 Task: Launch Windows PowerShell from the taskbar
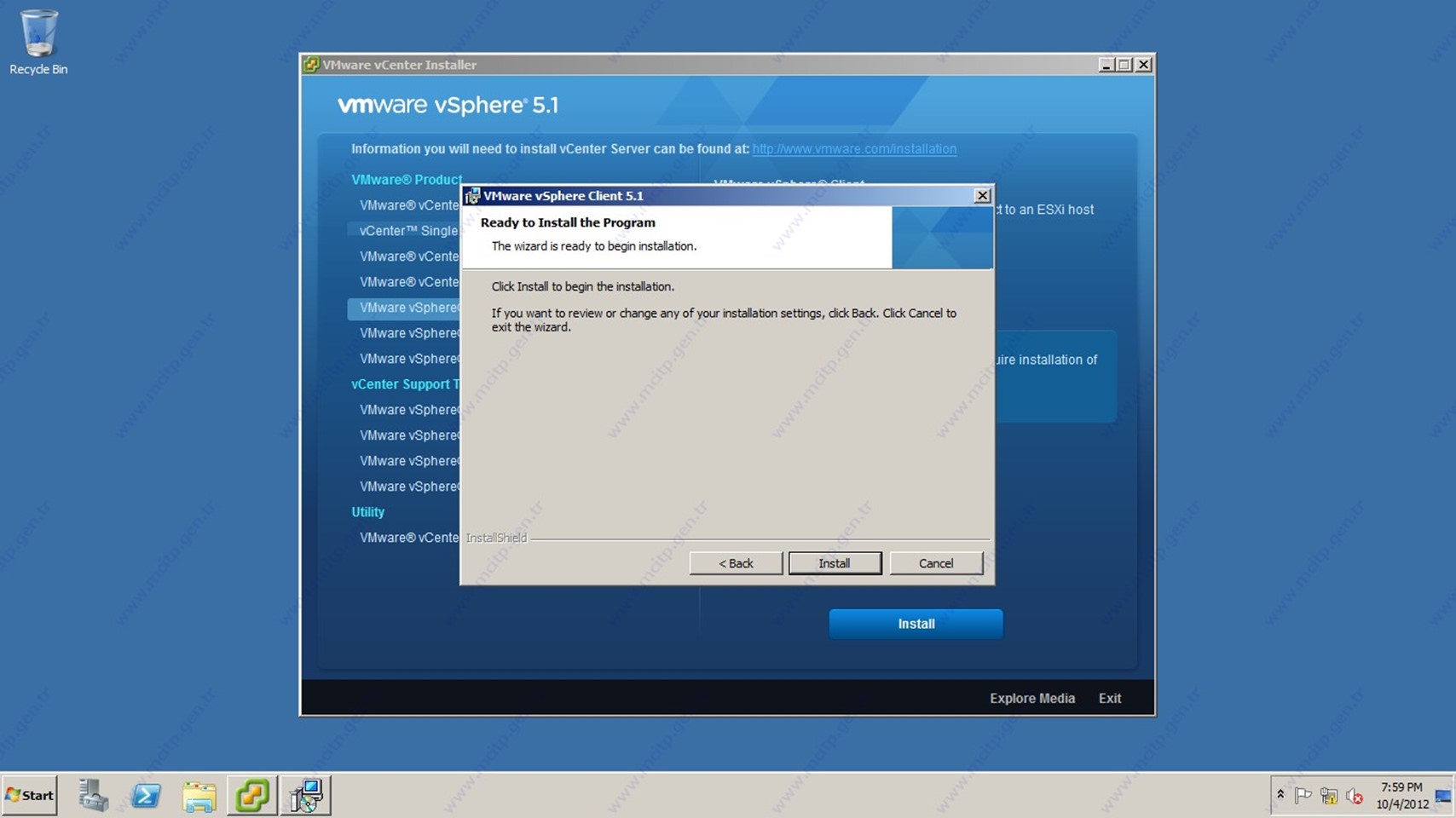coord(146,796)
